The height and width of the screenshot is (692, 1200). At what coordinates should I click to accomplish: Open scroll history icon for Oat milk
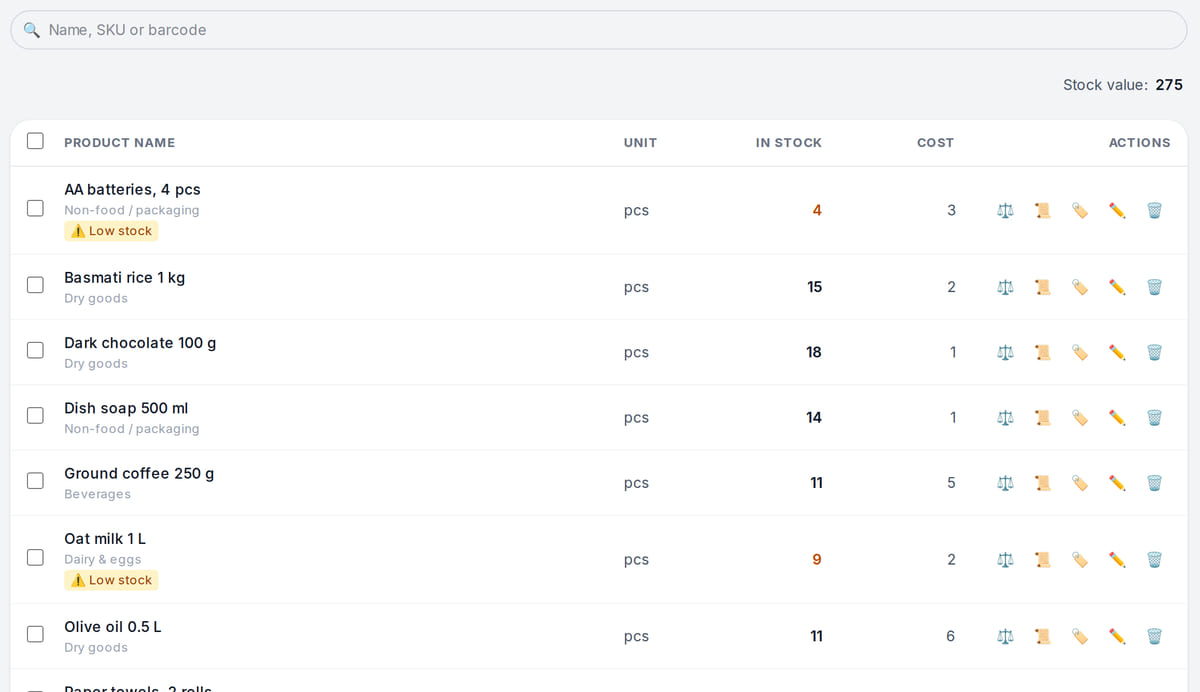(x=1043, y=559)
